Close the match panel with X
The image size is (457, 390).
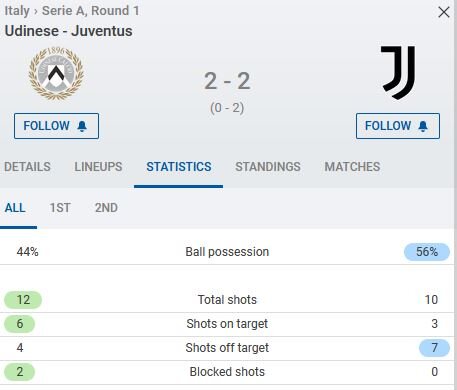pyautogui.click(x=444, y=13)
